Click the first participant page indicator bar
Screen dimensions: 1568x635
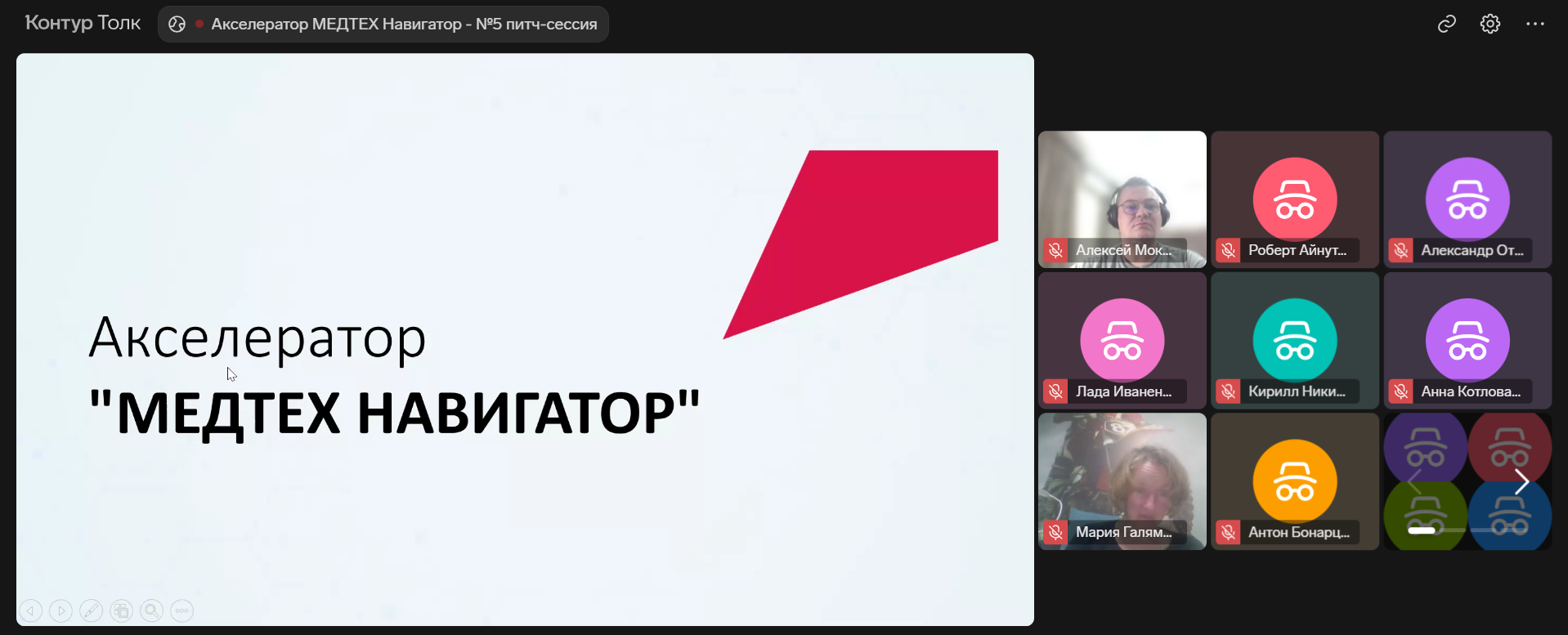(1421, 530)
